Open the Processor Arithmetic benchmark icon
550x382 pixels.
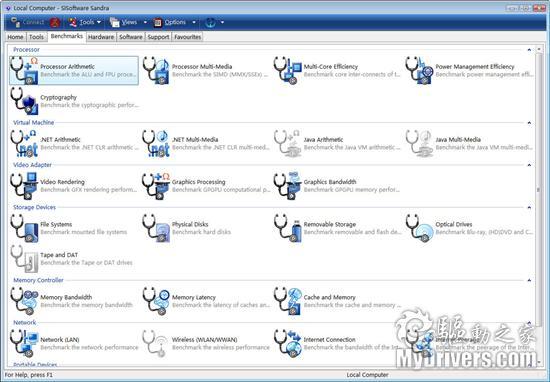click(24, 71)
